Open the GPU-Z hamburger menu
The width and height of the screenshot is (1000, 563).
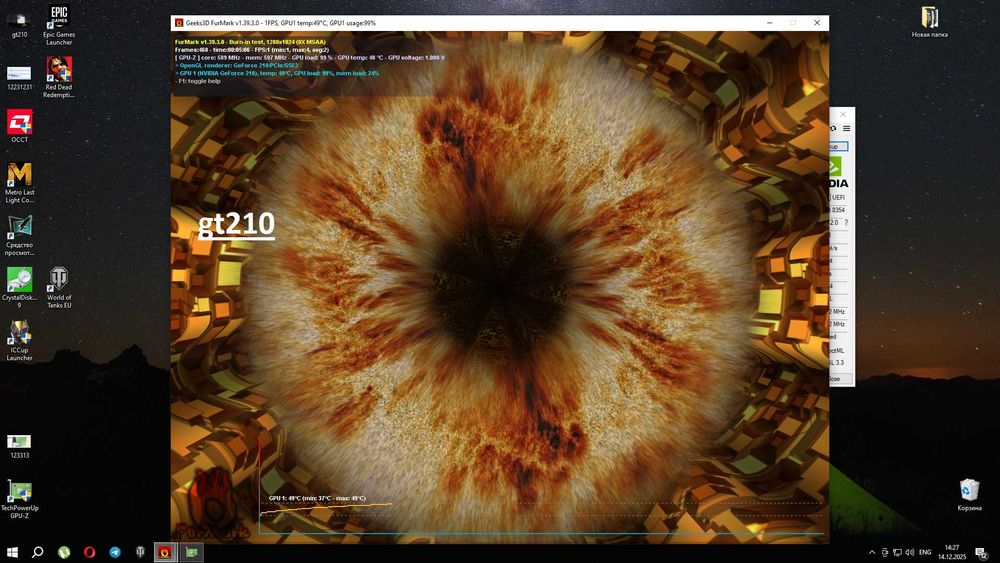tap(846, 129)
